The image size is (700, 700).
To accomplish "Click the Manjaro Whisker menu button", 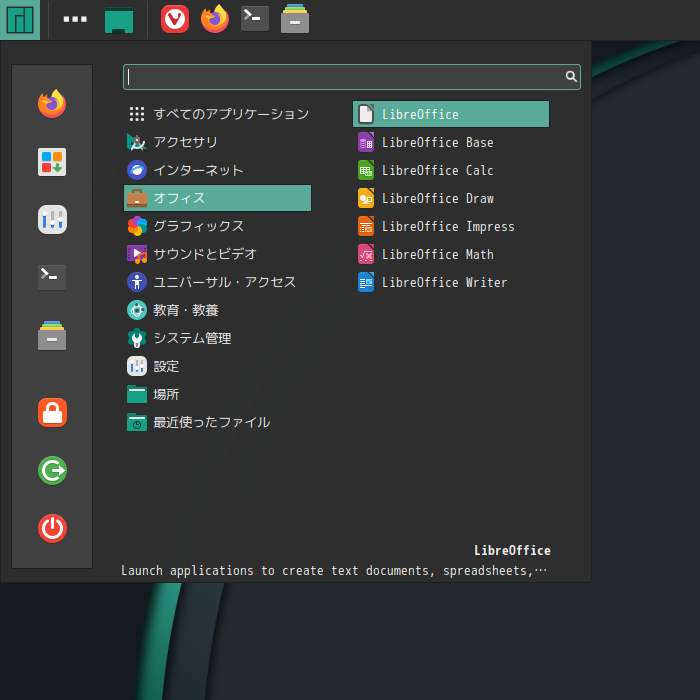I will point(20,20).
